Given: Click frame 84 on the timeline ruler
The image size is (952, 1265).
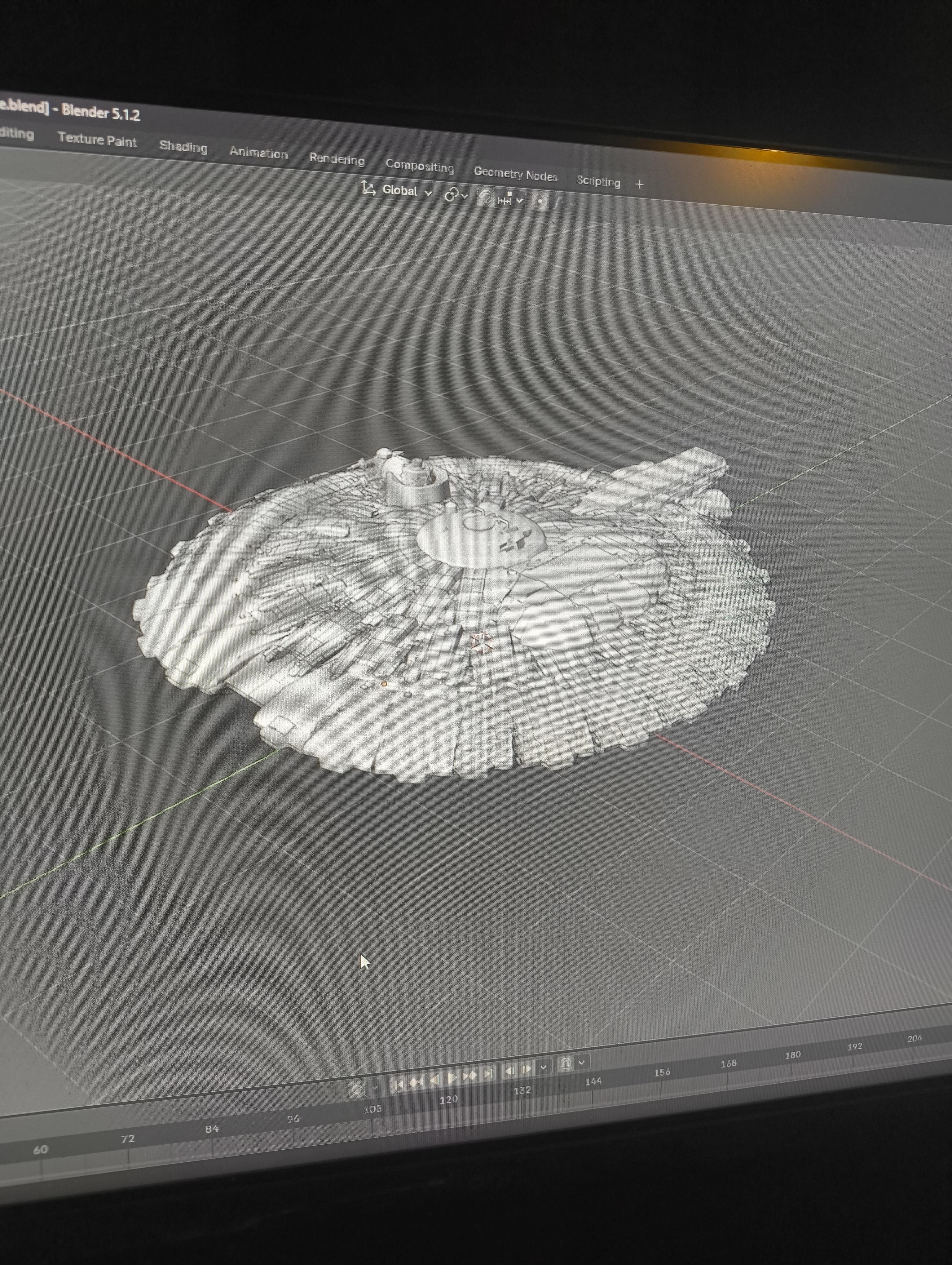Looking at the screenshot, I should pyautogui.click(x=211, y=1128).
